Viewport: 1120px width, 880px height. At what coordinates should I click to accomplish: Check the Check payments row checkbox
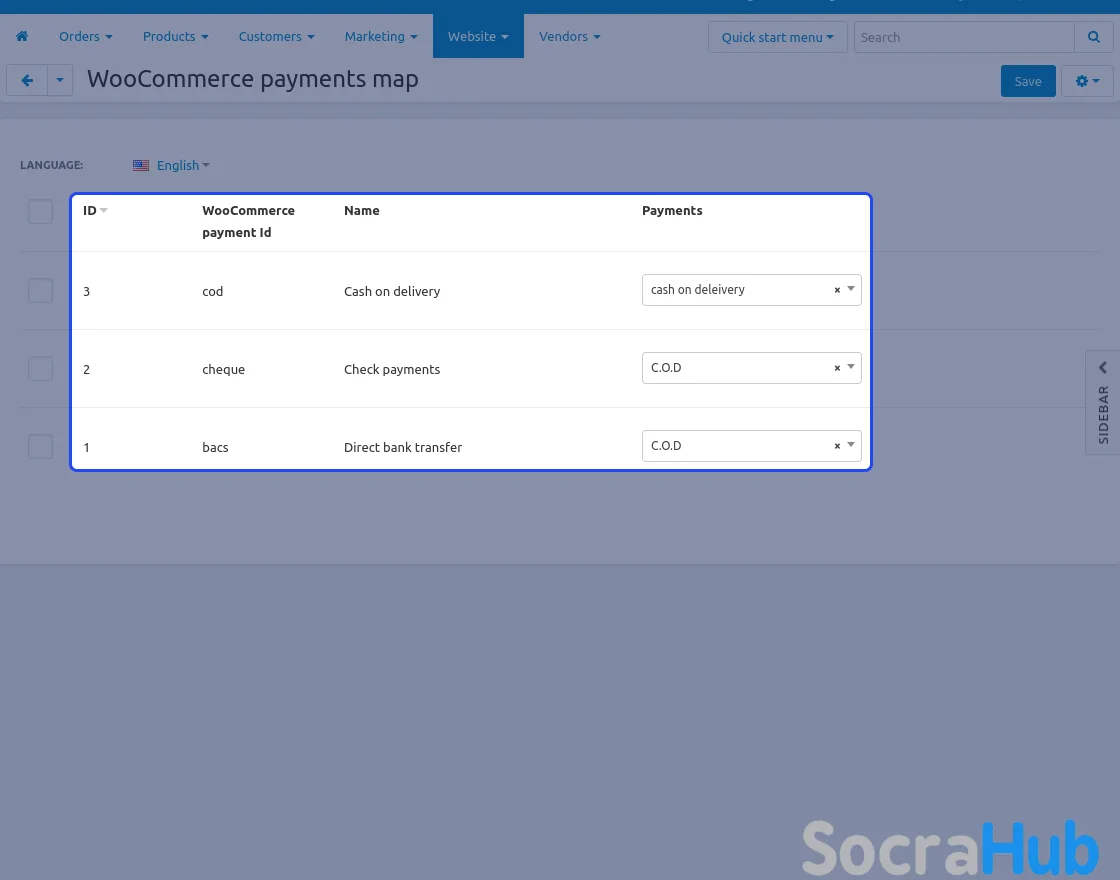point(40,369)
